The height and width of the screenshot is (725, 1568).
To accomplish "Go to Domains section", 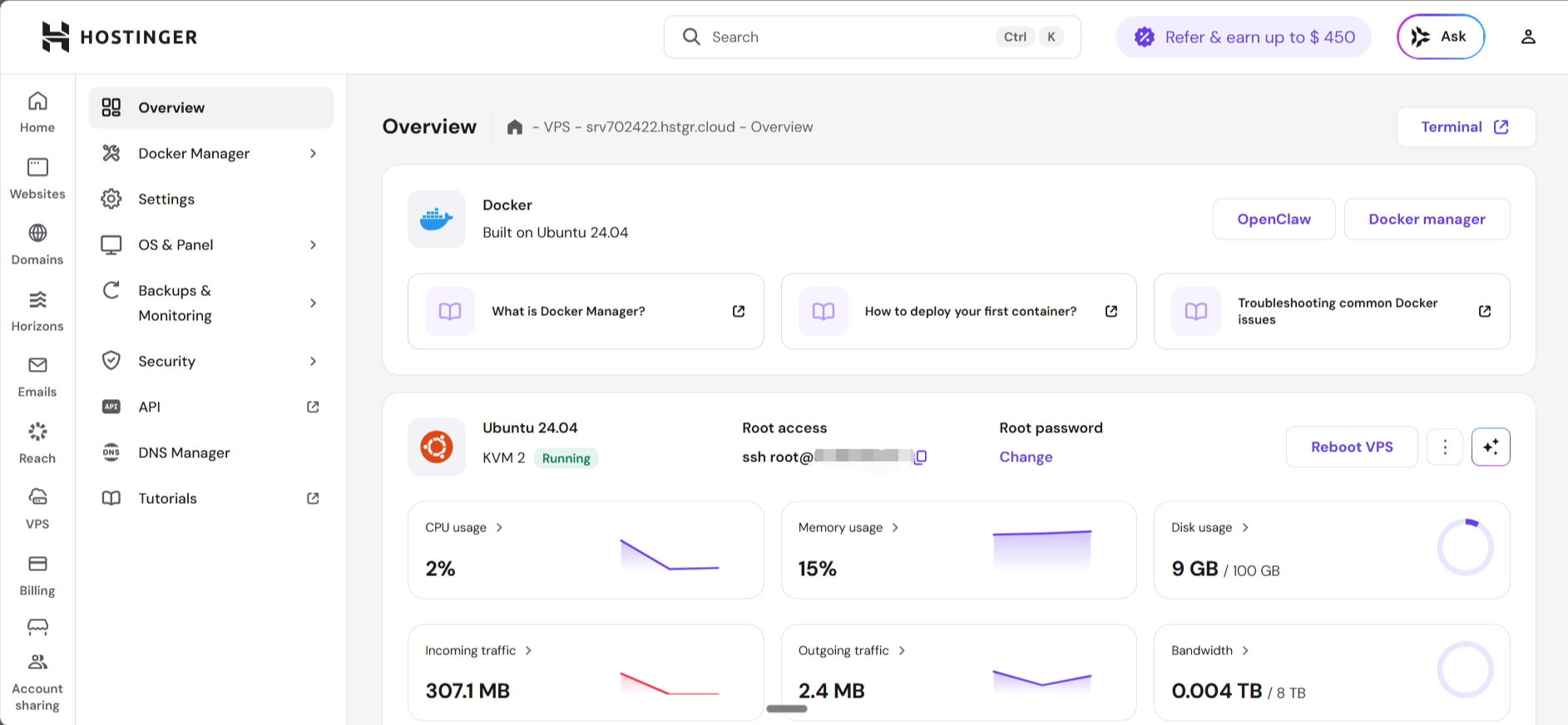I will coord(37,244).
